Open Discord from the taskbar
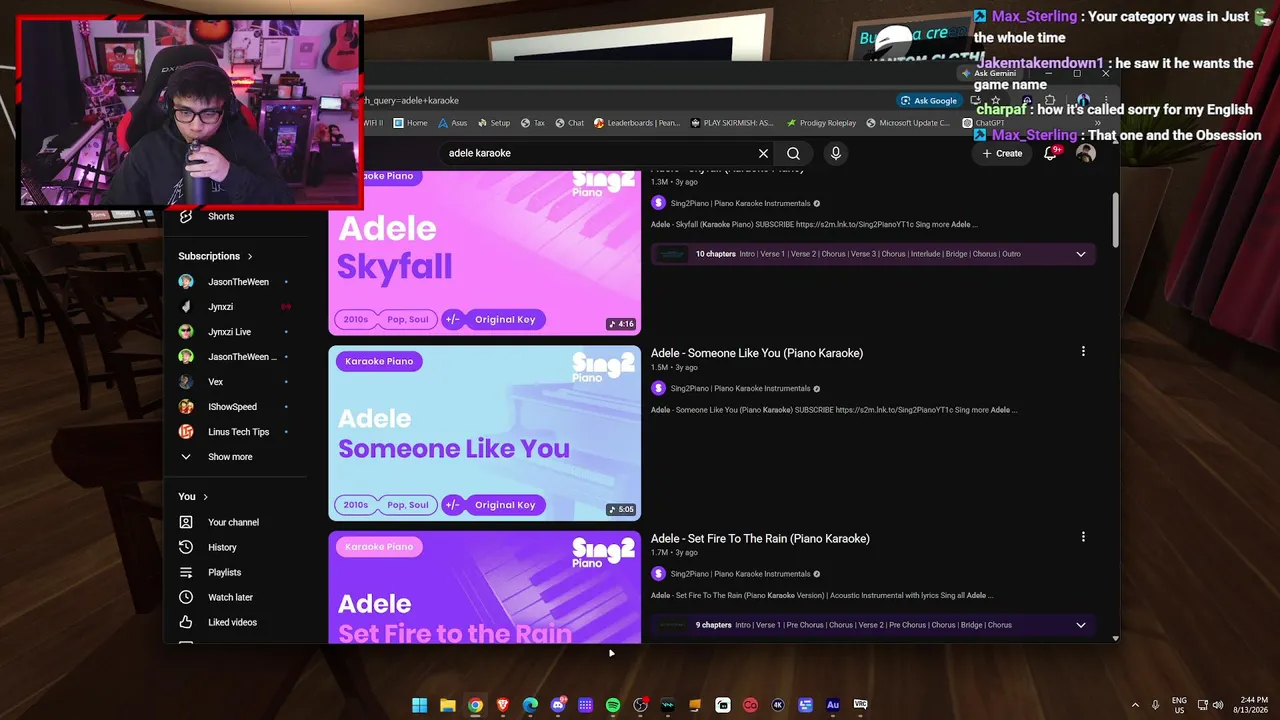 558,705
